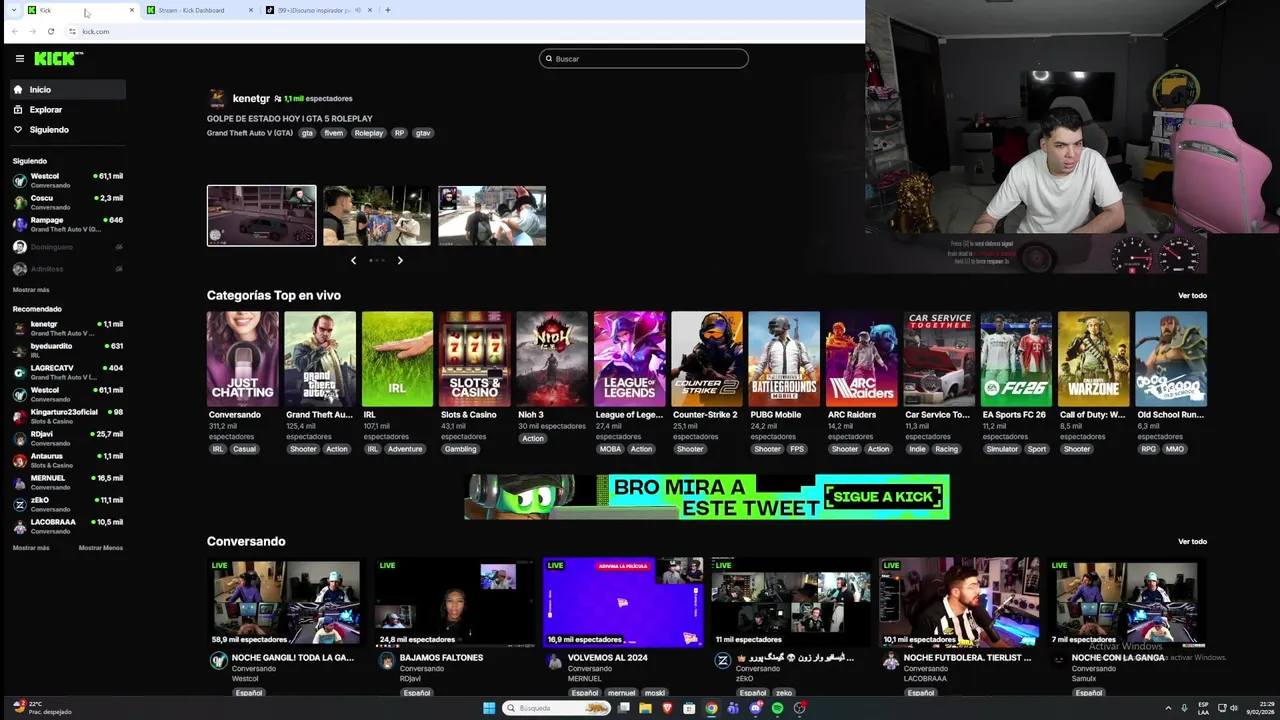Open Westcol in Siguiendo list
The height and width of the screenshot is (720, 1280).
[68, 180]
